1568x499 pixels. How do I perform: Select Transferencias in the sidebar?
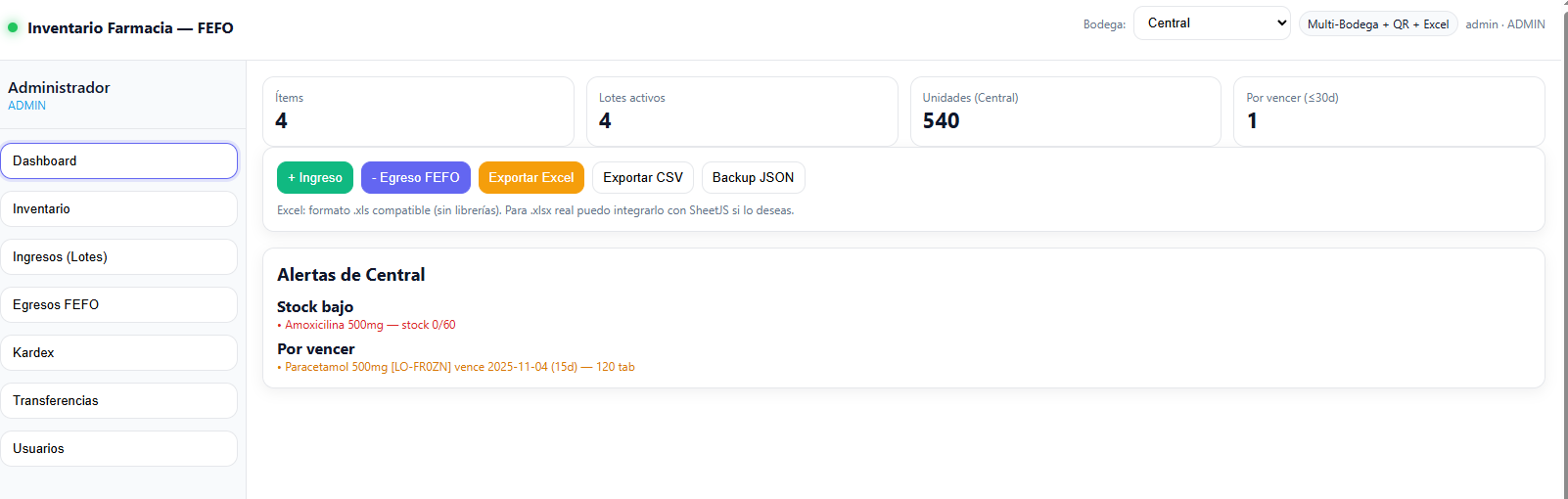click(118, 401)
